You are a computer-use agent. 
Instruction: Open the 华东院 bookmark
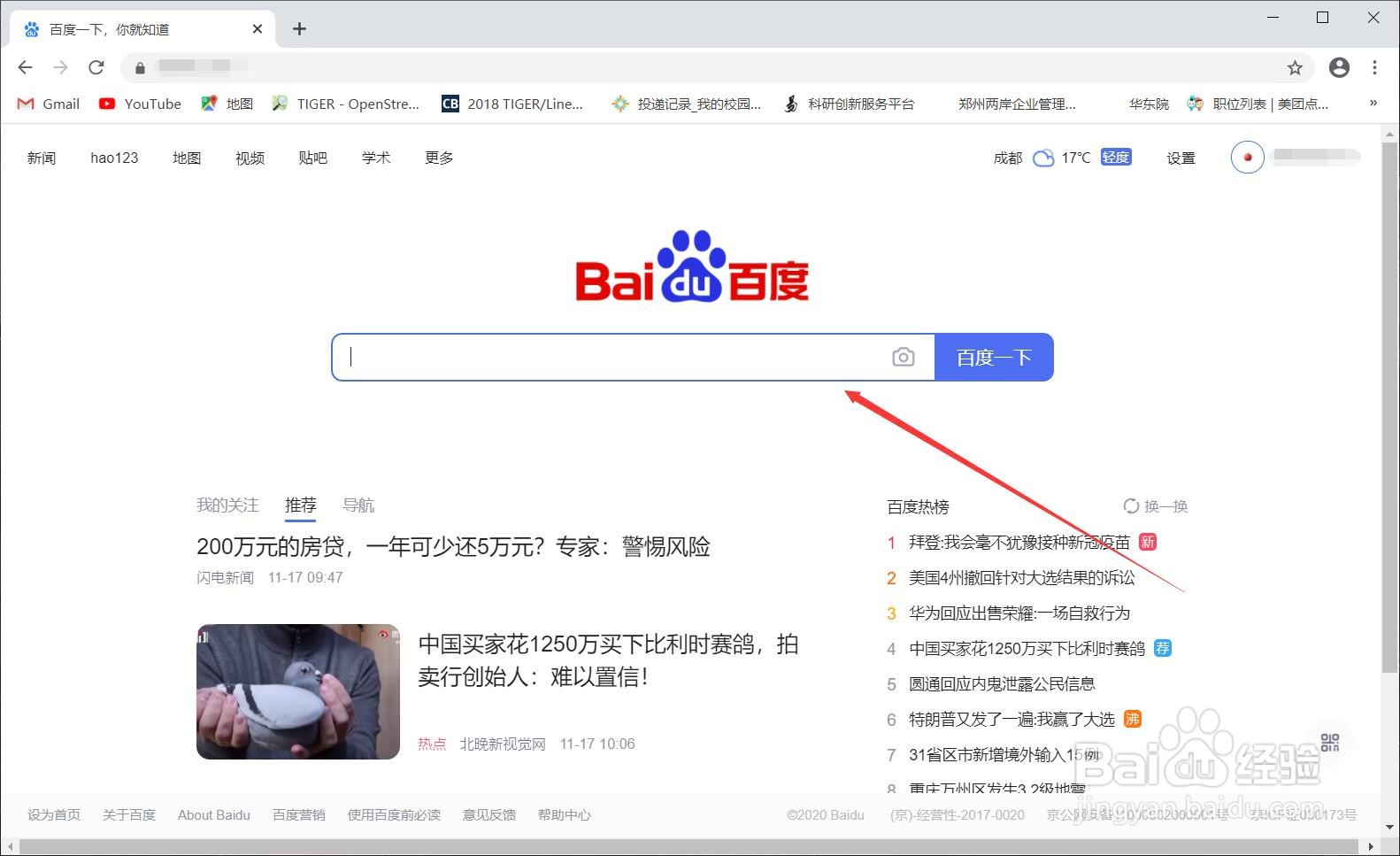[x=1149, y=104]
